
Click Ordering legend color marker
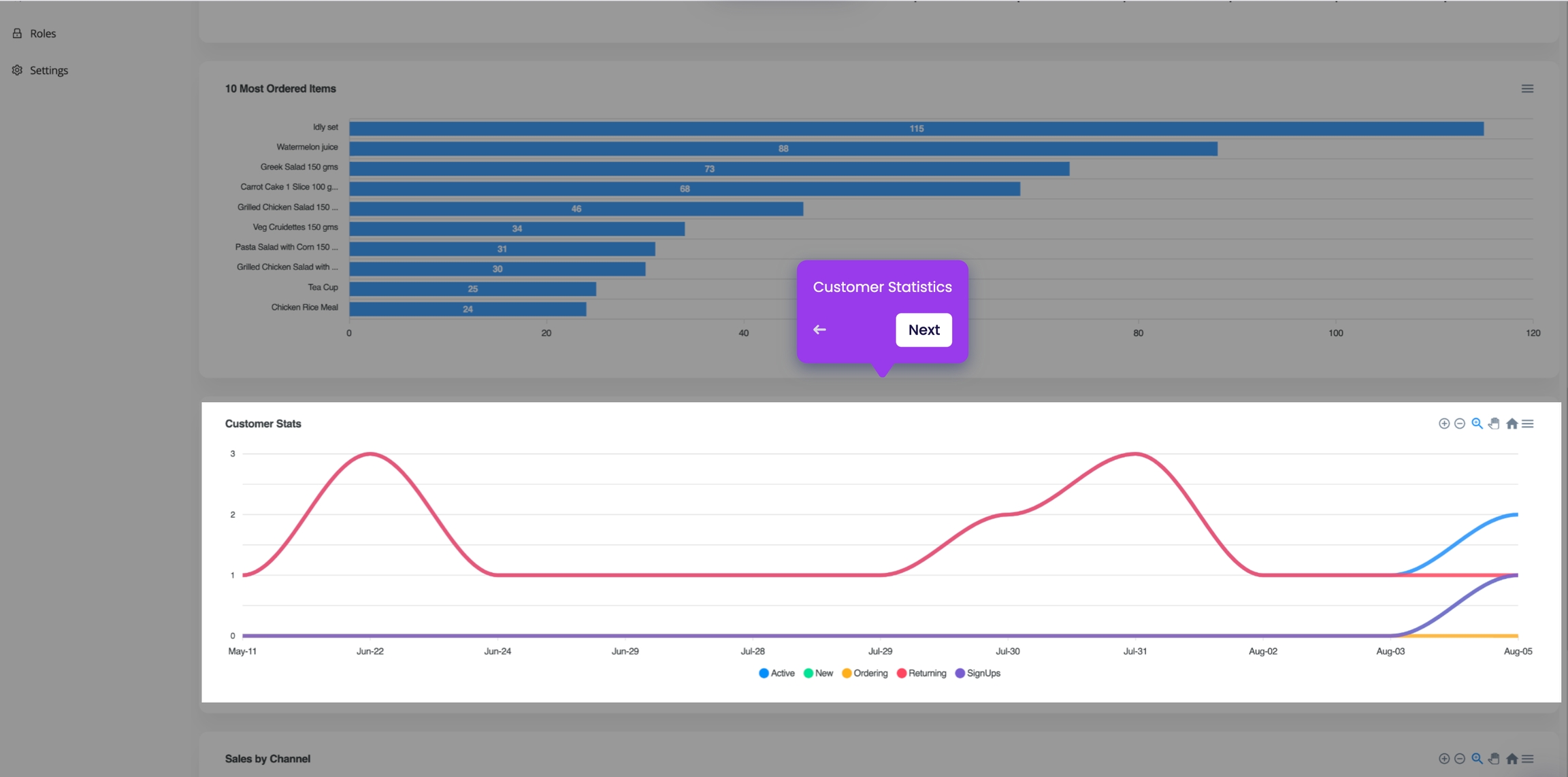[x=847, y=674]
